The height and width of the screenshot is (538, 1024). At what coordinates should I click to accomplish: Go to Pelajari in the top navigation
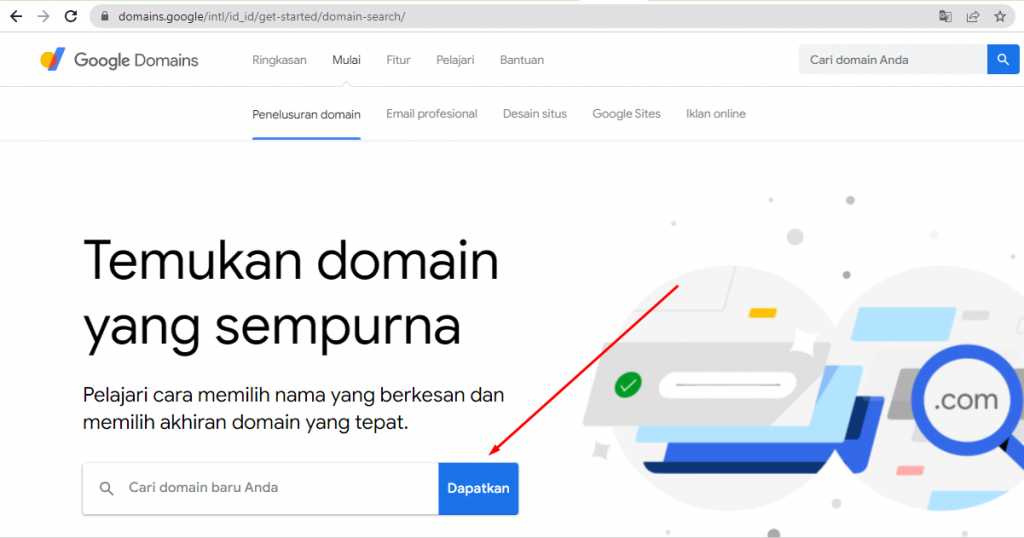(455, 60)
